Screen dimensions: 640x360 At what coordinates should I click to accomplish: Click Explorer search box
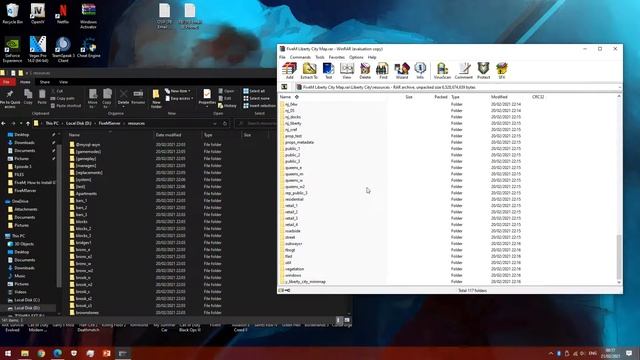click(256, 123)
